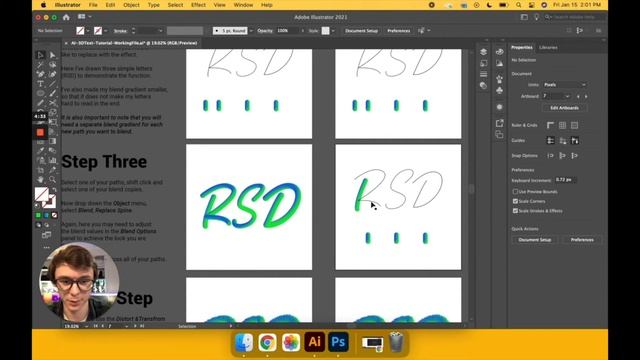Open the File menu
The image size is (640, 360).
(x=93, y=5)
